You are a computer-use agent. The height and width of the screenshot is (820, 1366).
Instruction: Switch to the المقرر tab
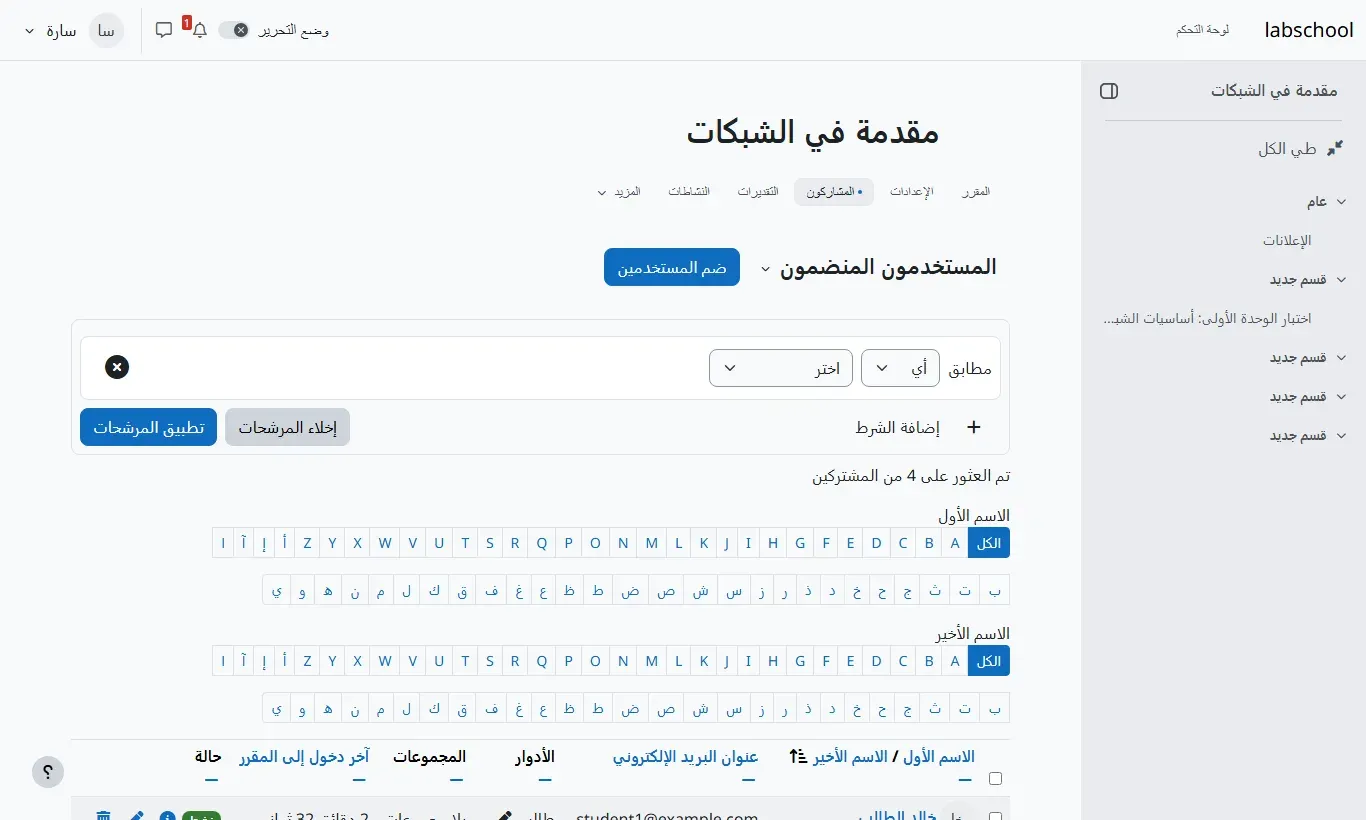click(x=976, y=192)
